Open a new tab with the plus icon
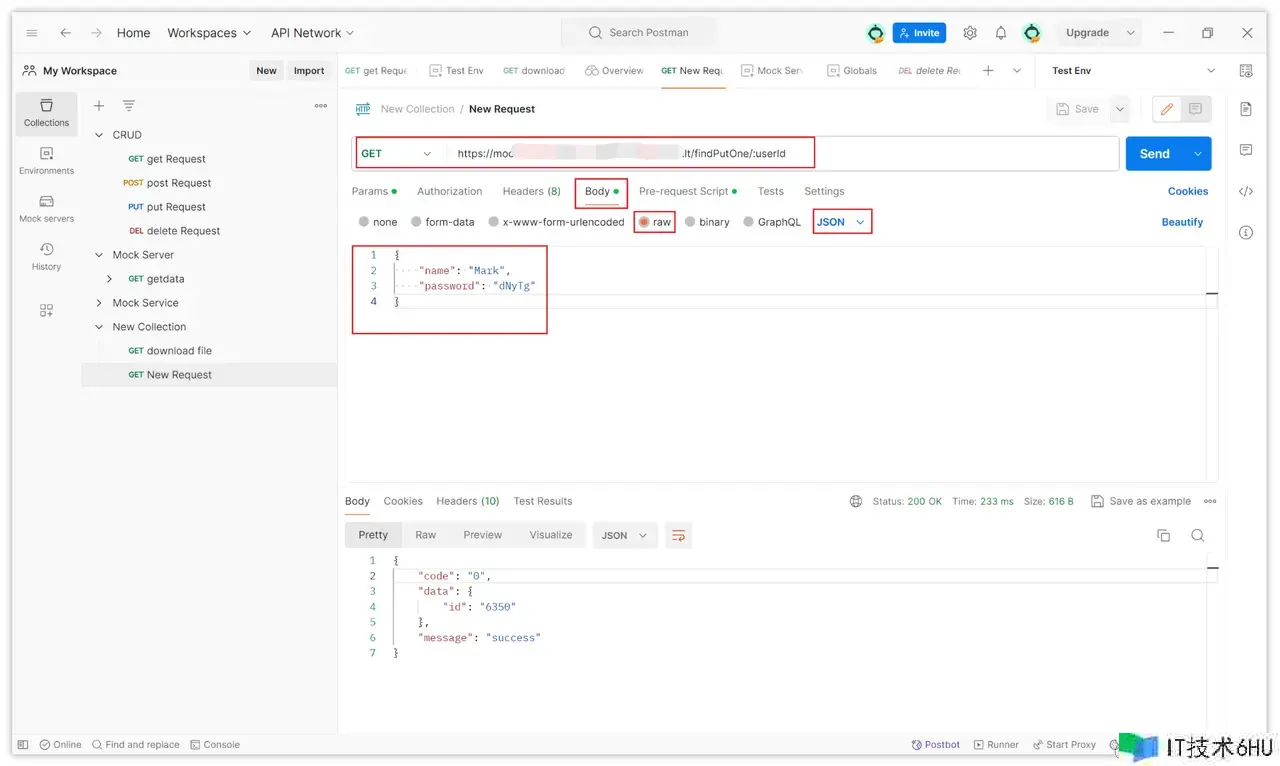 (988, 71)
